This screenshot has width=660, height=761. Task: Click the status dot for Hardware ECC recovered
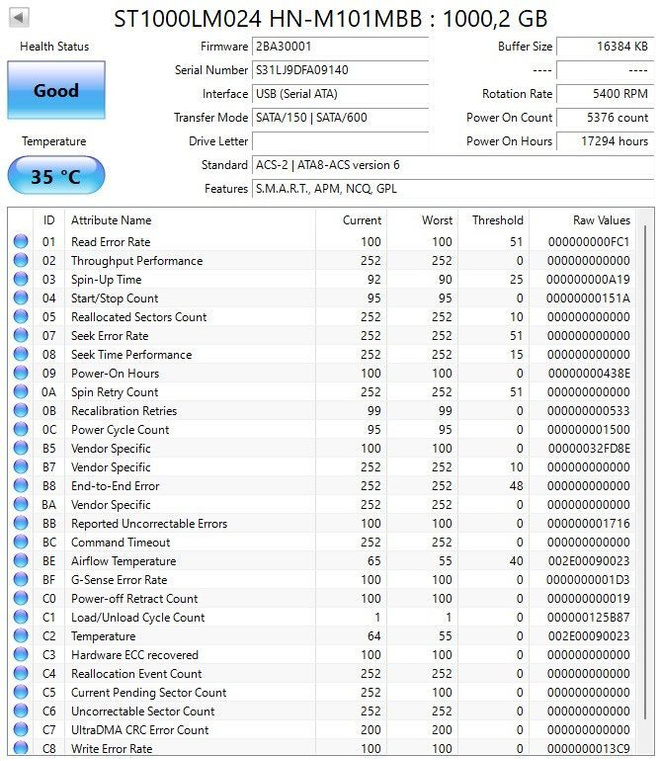point(21,655)
